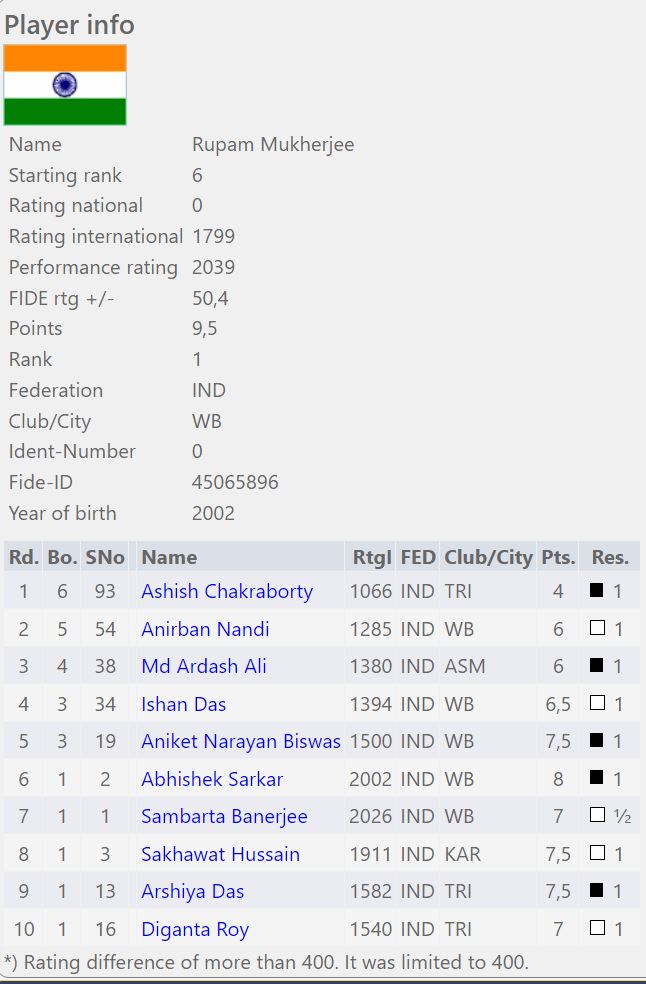The image size is (646, 984).
Task: Click the Pts. column header
Action: coord(558,557)
